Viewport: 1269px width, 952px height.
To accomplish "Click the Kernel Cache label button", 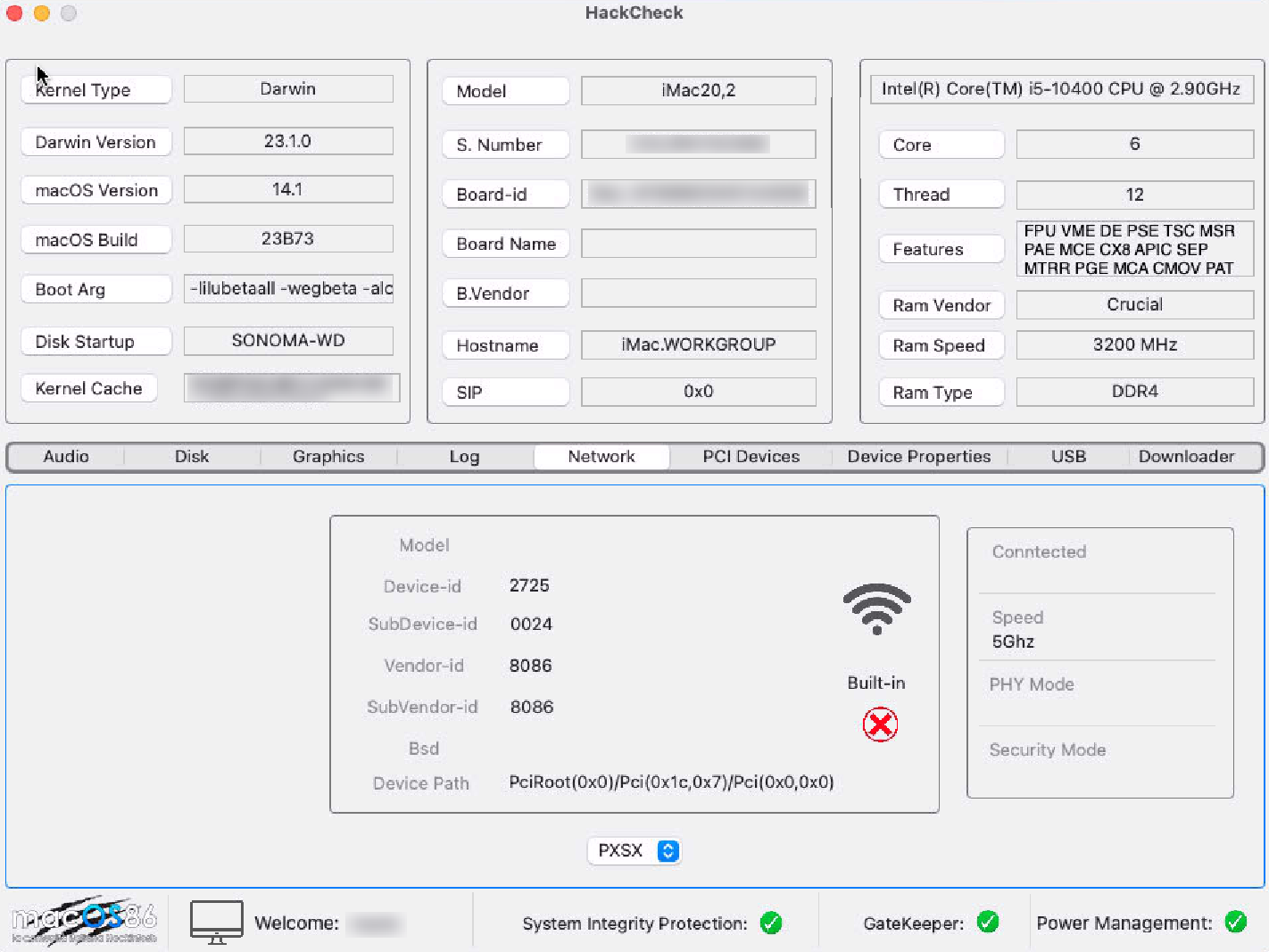I will click(x=89, y=388).
